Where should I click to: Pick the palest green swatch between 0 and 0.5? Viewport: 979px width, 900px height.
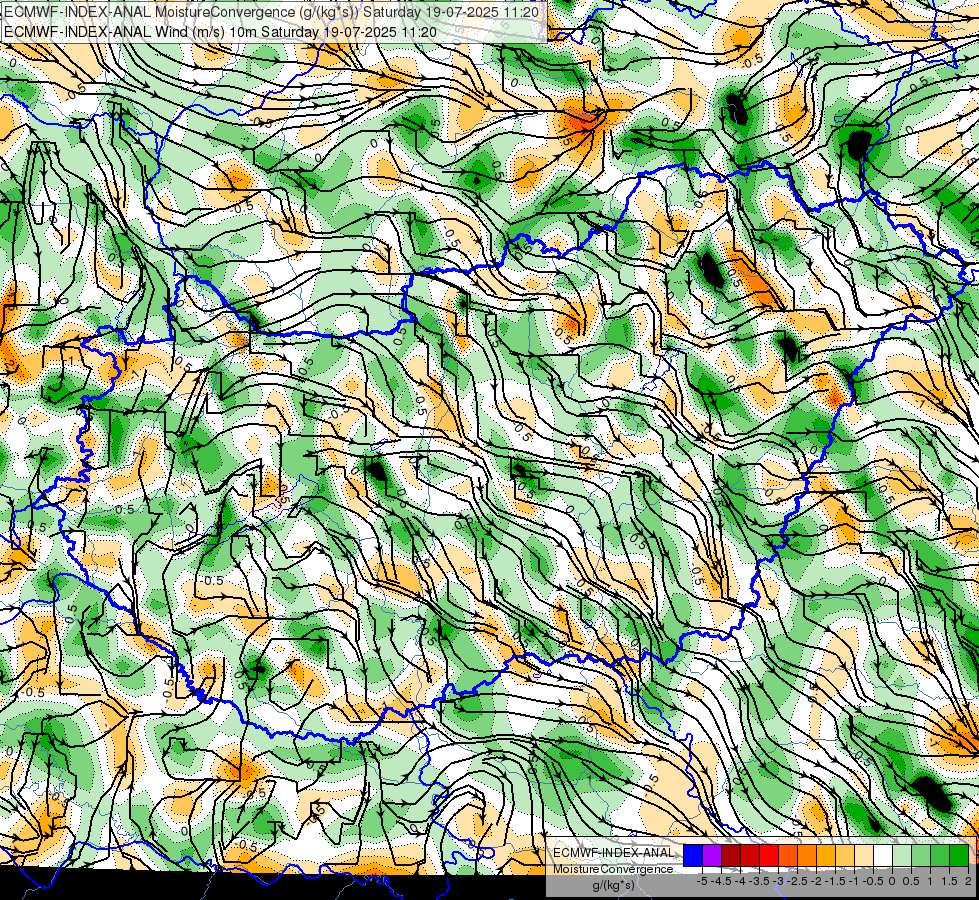pos(902,856)
